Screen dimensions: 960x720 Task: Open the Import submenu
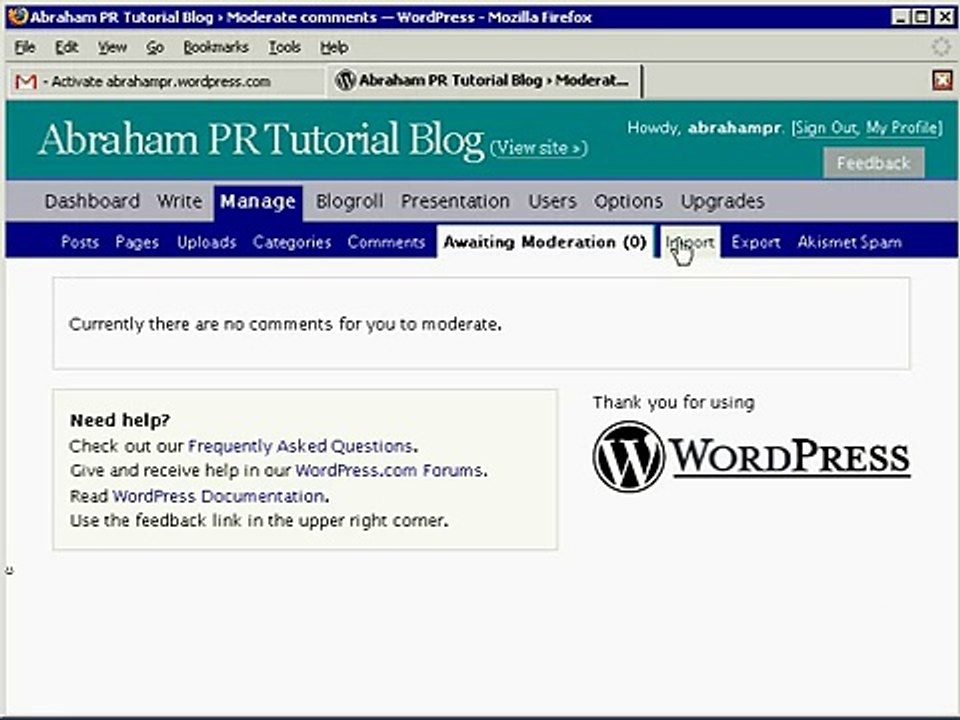click(x=690, y=242)
